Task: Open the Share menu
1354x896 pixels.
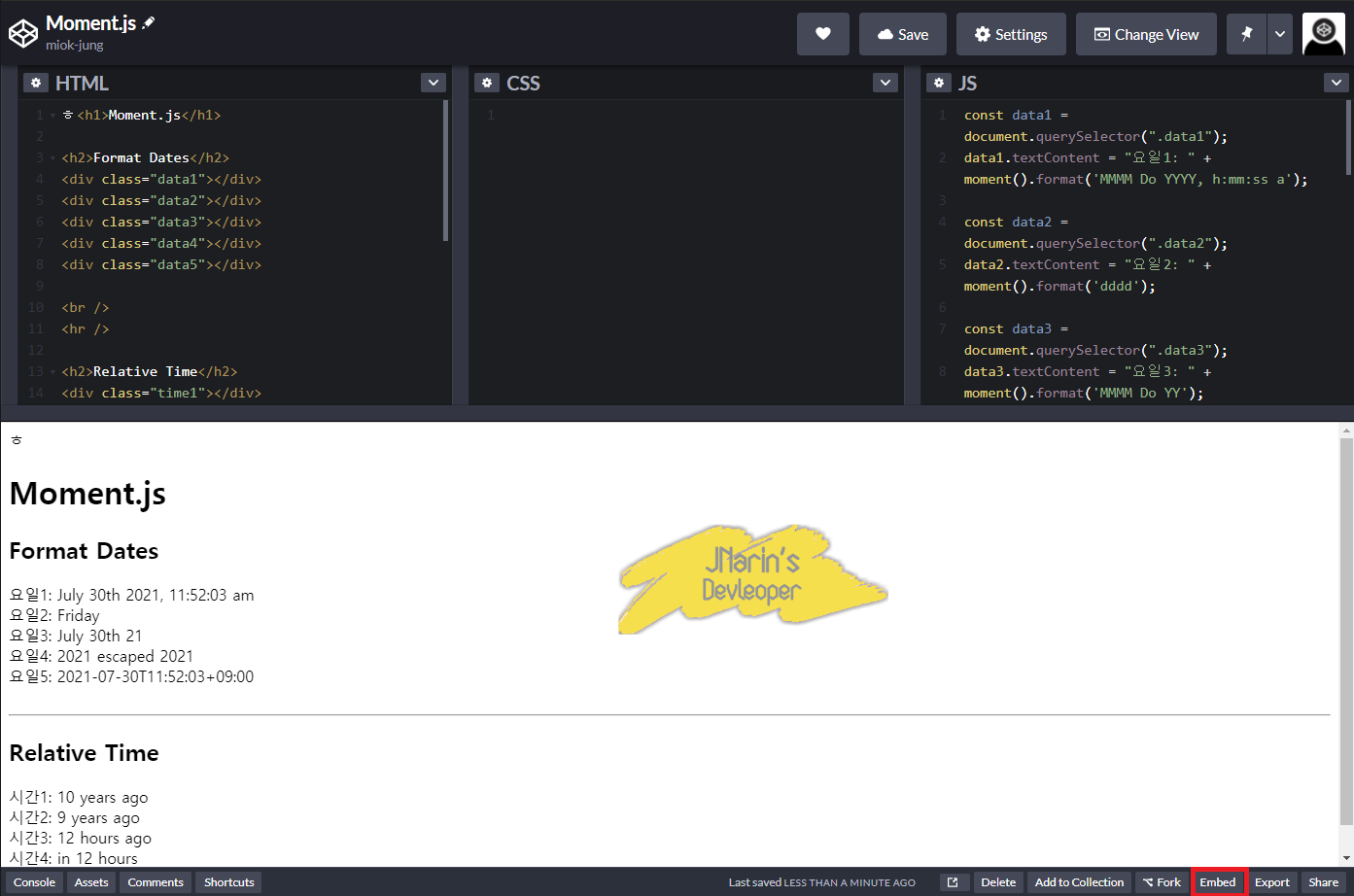Action: pyautogui.click(x=1324, y=882)
